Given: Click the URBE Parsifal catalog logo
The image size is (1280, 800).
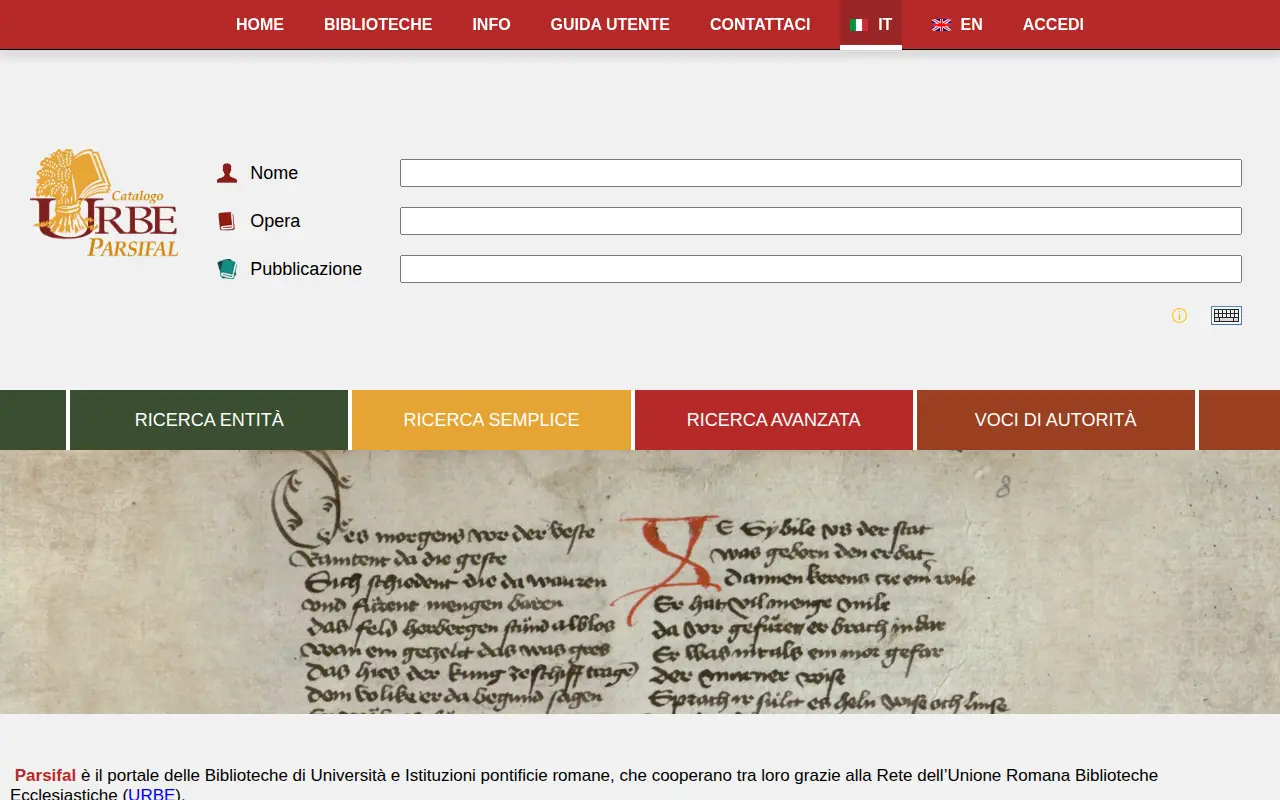Looking at the screenshot, I should pyautogui.click(x=104, y=203).
